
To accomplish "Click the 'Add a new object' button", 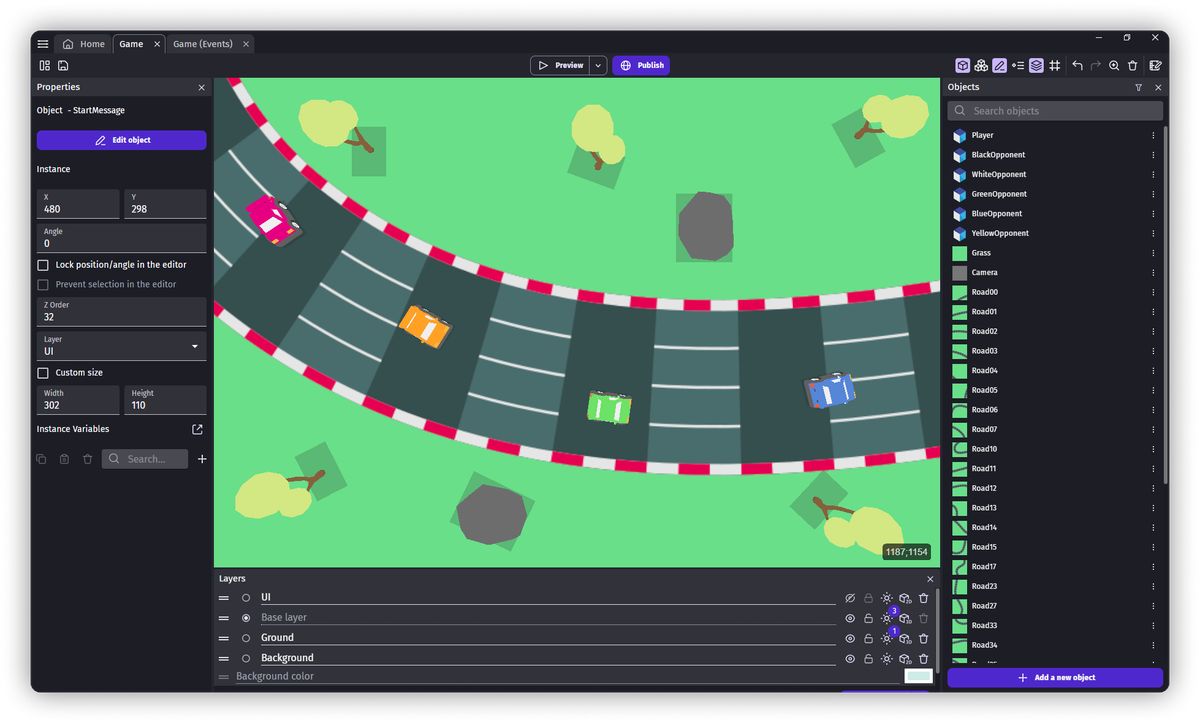I will (1054, 677).
